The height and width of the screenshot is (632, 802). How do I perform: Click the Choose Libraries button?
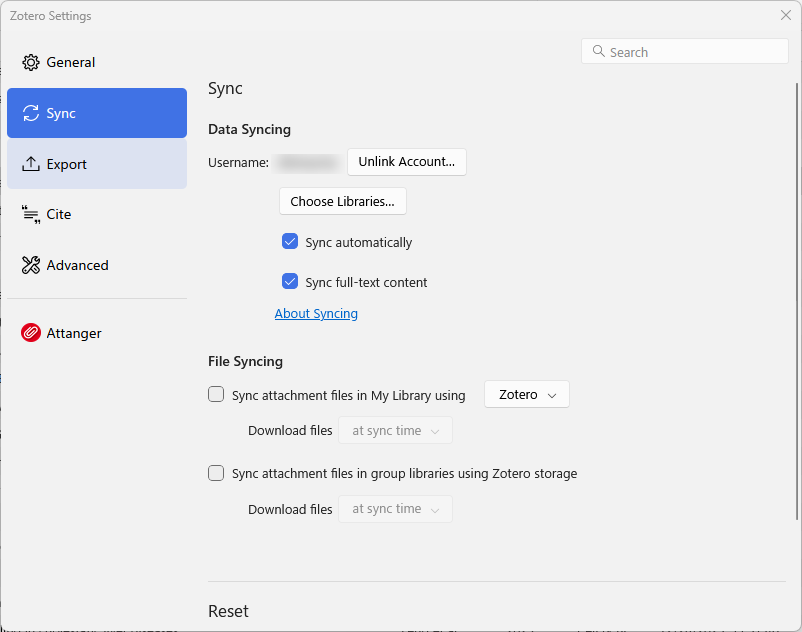342,201
